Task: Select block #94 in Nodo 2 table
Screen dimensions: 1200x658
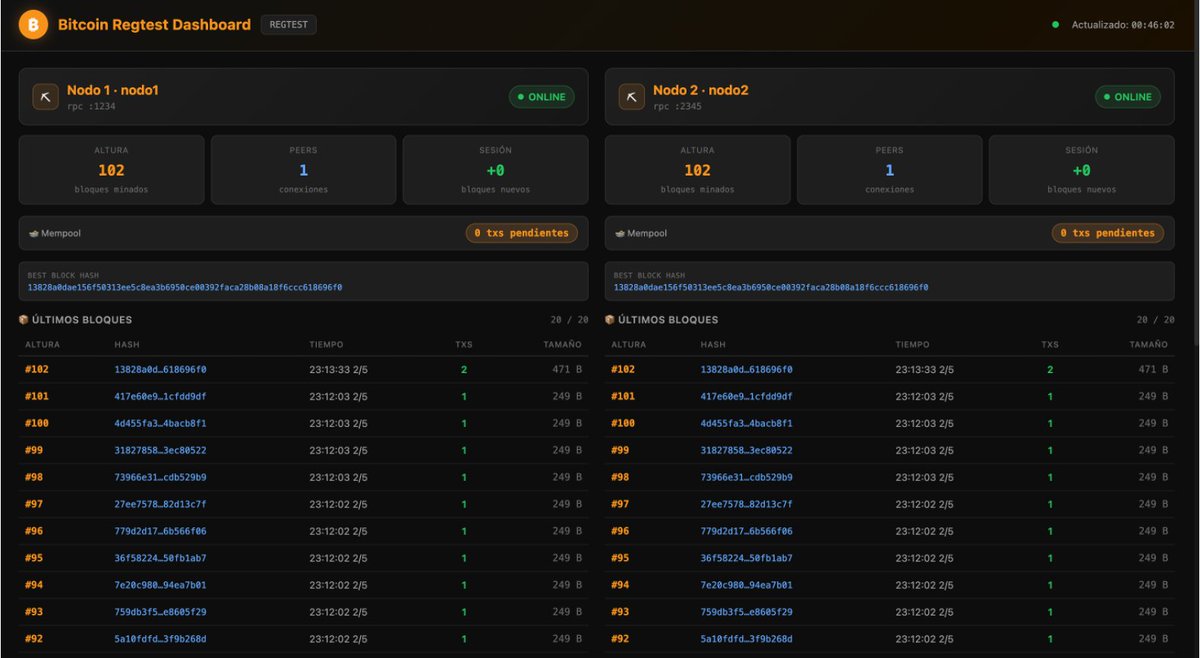Action: coord(620,585)
